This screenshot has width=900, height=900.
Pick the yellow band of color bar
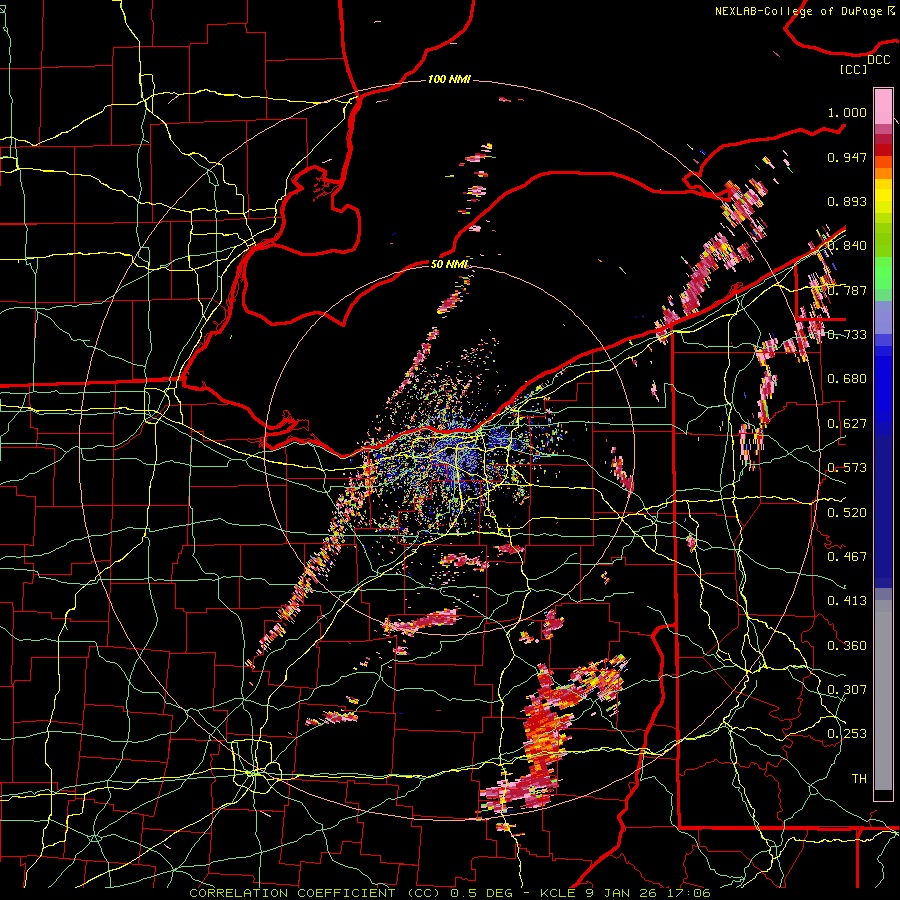coord(883,196)
